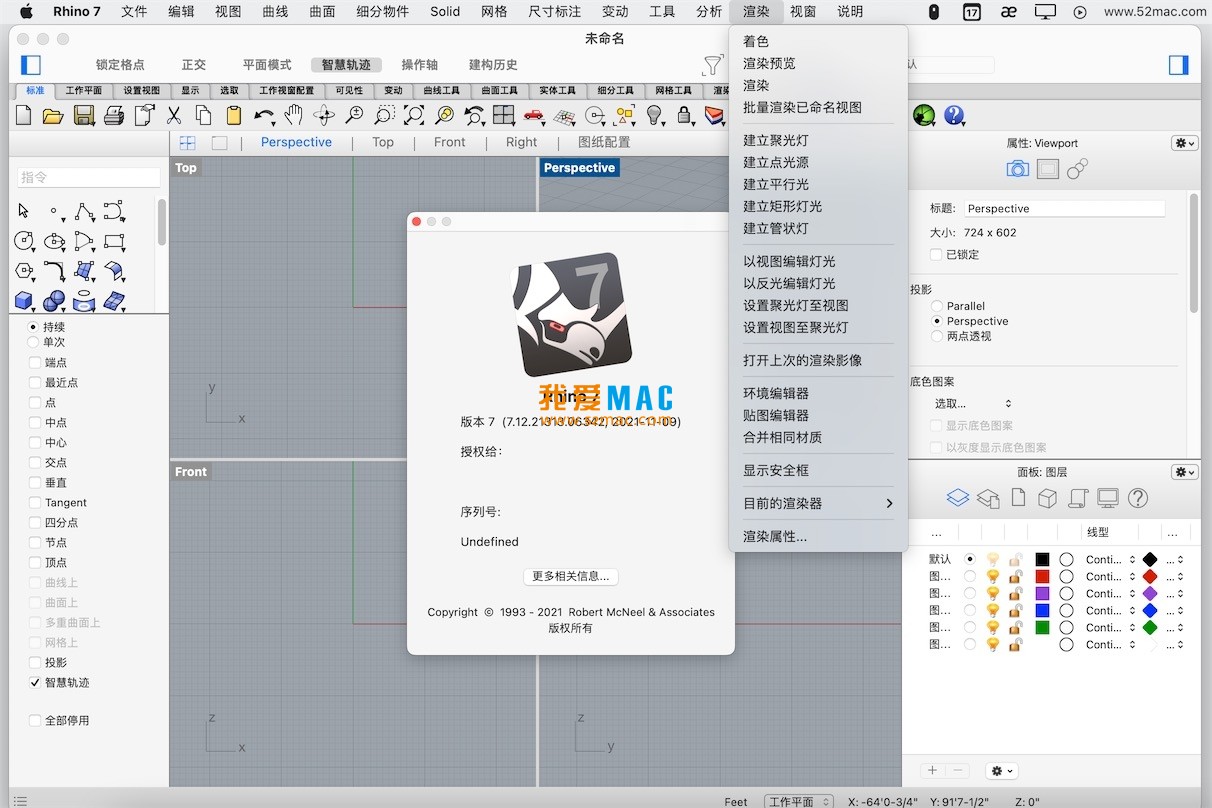The height and width of the screenshot is (808, 1212).
Task: Toggle the 默认 layer lightbulb visibility
Action: [x=992, y=560]
